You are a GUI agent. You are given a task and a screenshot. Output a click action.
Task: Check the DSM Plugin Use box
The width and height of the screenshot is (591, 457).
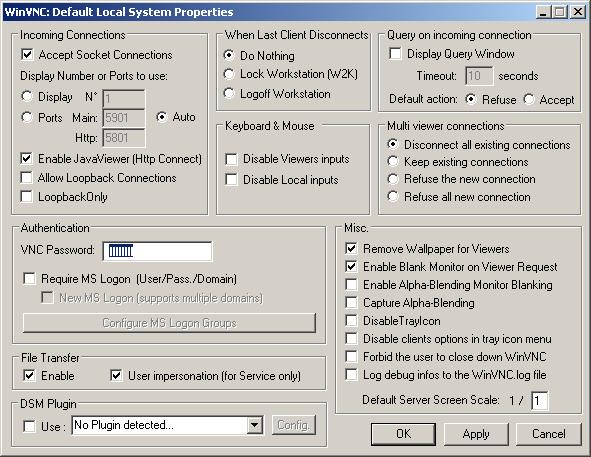click(29, 426)
